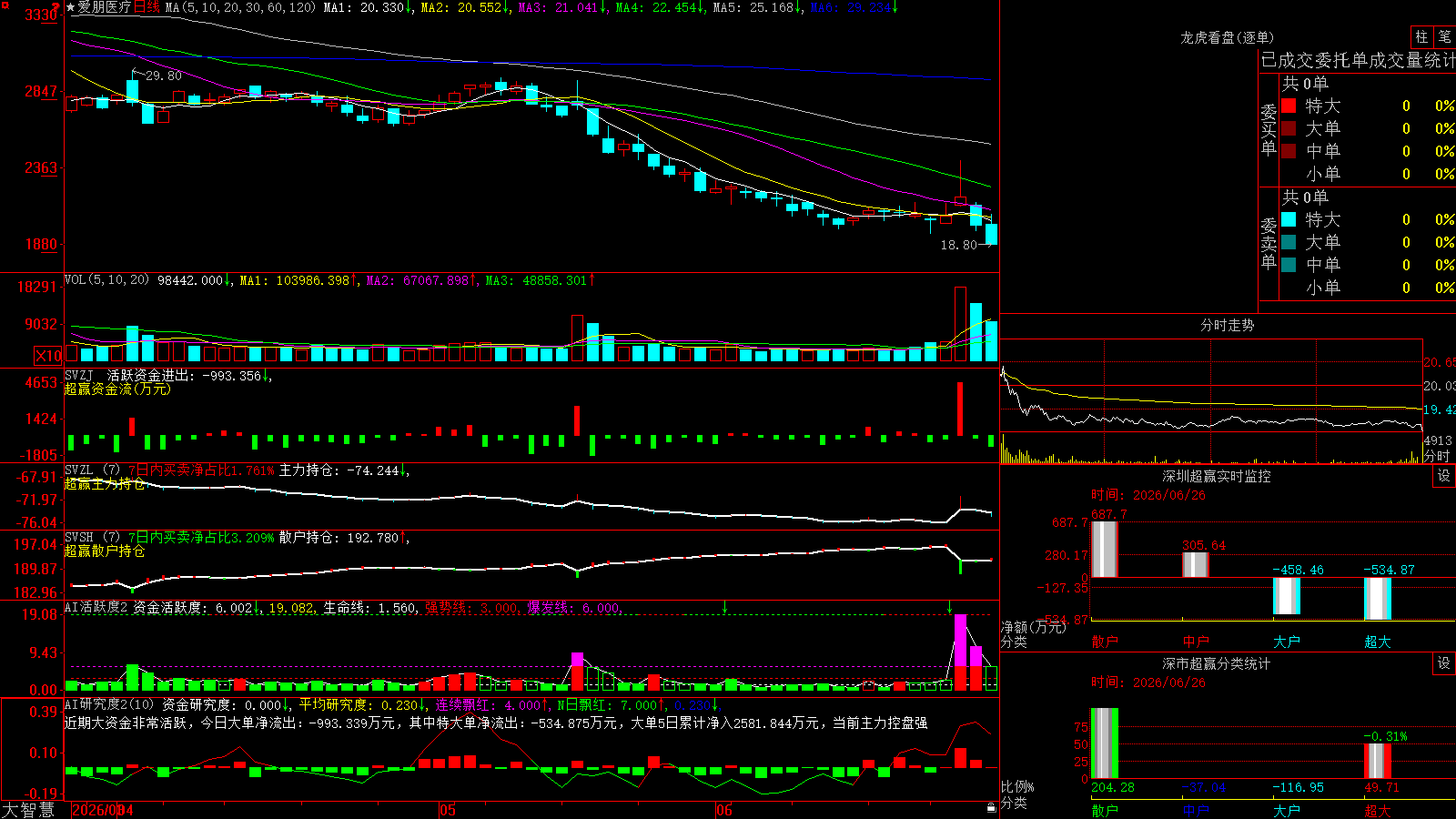This screenshot has height=819, width=1456.
Task: Open settings 设 for 深市超赢分类统计
Action: (1444, 663)
